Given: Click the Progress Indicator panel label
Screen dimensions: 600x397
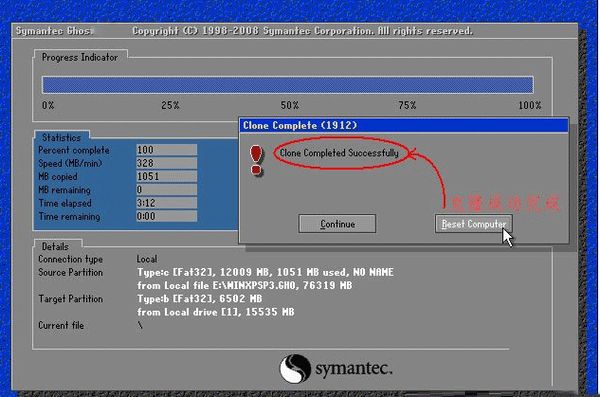Looking at the screenshot, I should [x=80, y=57].
